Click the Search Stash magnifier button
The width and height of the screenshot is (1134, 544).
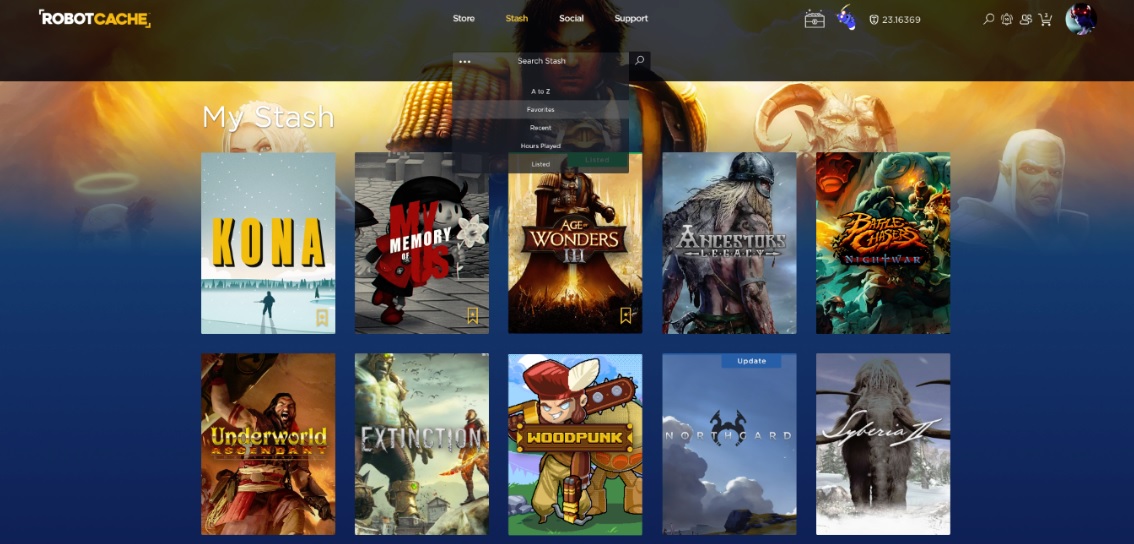[639, 61]
